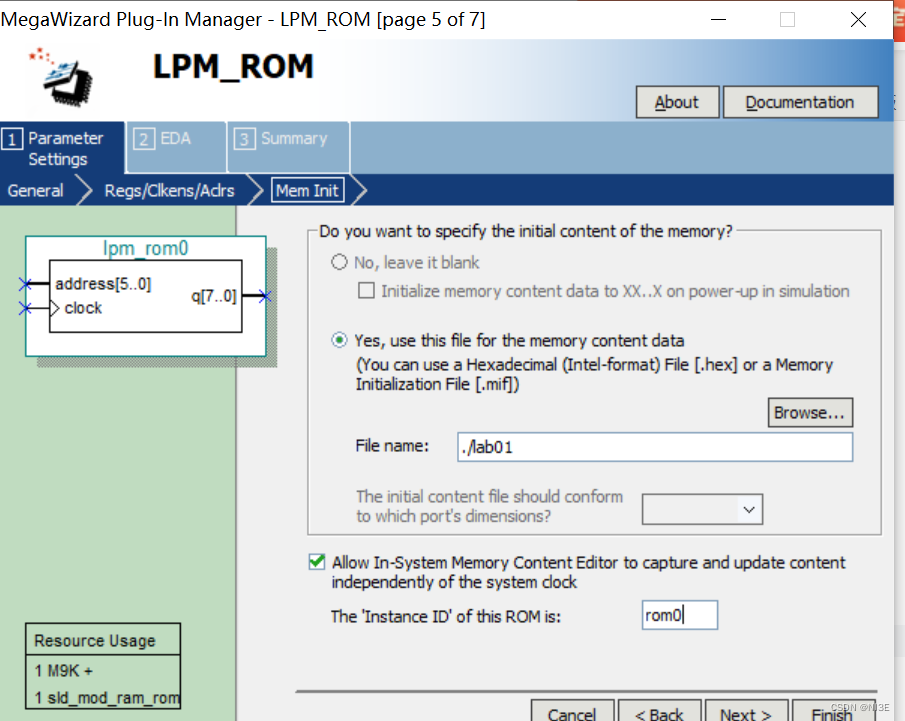This screenshot has width=905, height=721.
Task: Edit the File name field containing ./lab01
Action: click(654, 447)
